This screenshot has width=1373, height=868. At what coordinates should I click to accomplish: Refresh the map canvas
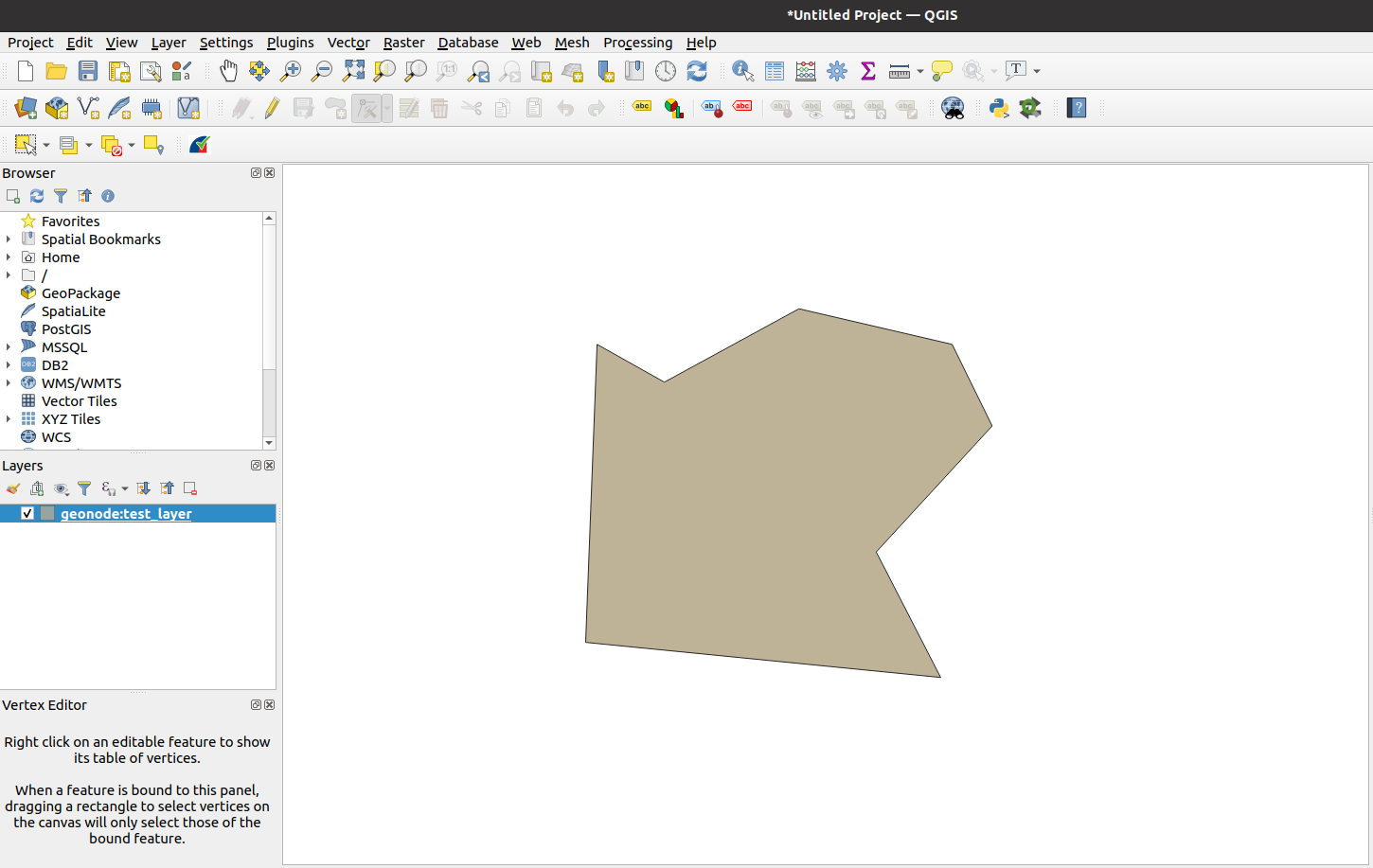click(697, 71)
